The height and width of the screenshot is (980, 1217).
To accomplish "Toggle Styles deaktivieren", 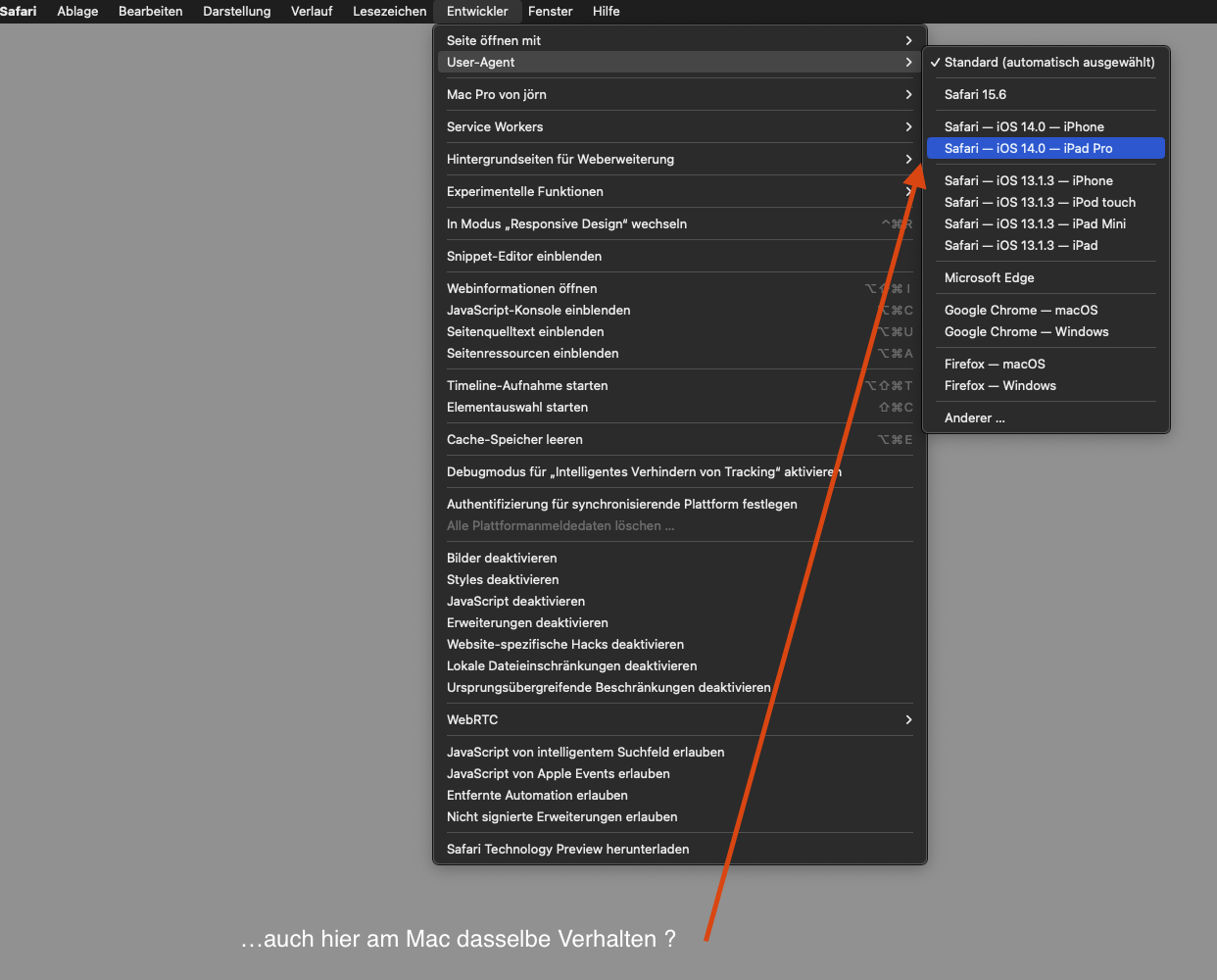I will [680, 579].
